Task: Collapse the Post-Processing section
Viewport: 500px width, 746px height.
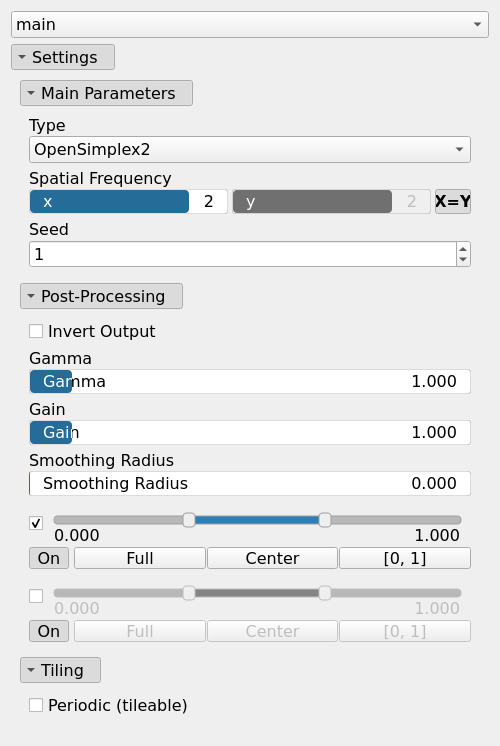Action: click(x=101, y=296)
